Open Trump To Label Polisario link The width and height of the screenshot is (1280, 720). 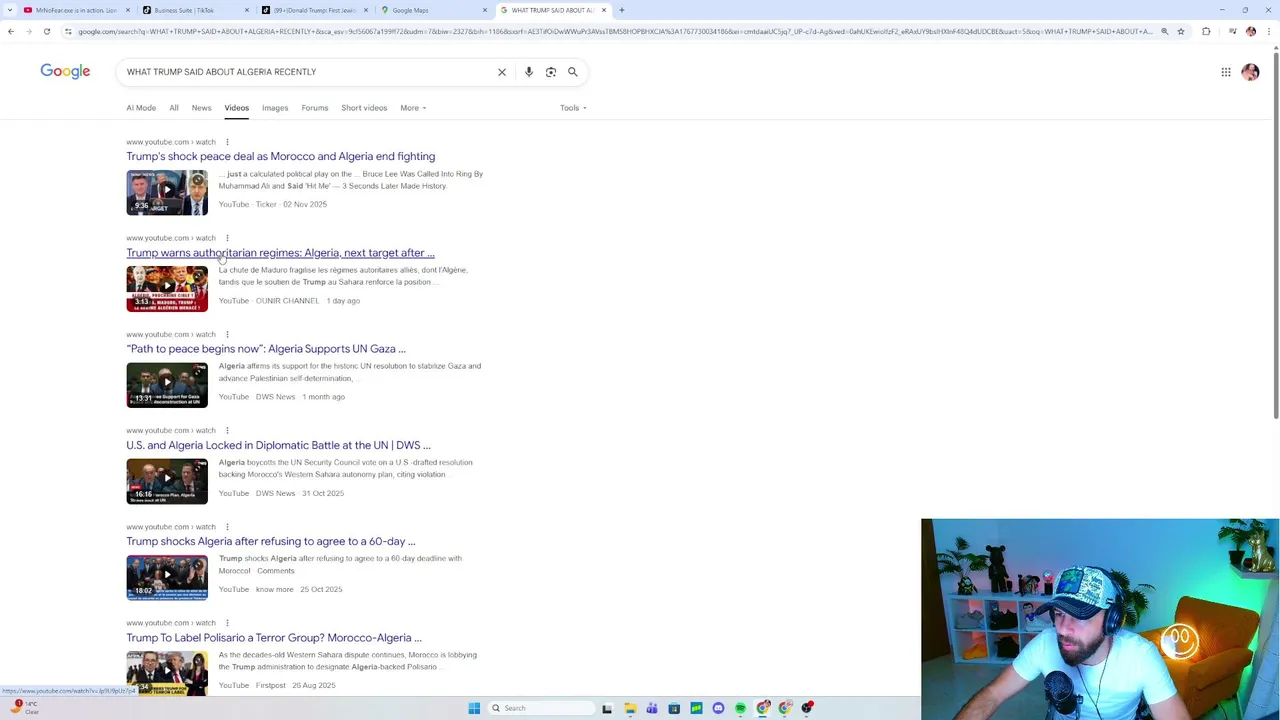(x=274, y=638)
